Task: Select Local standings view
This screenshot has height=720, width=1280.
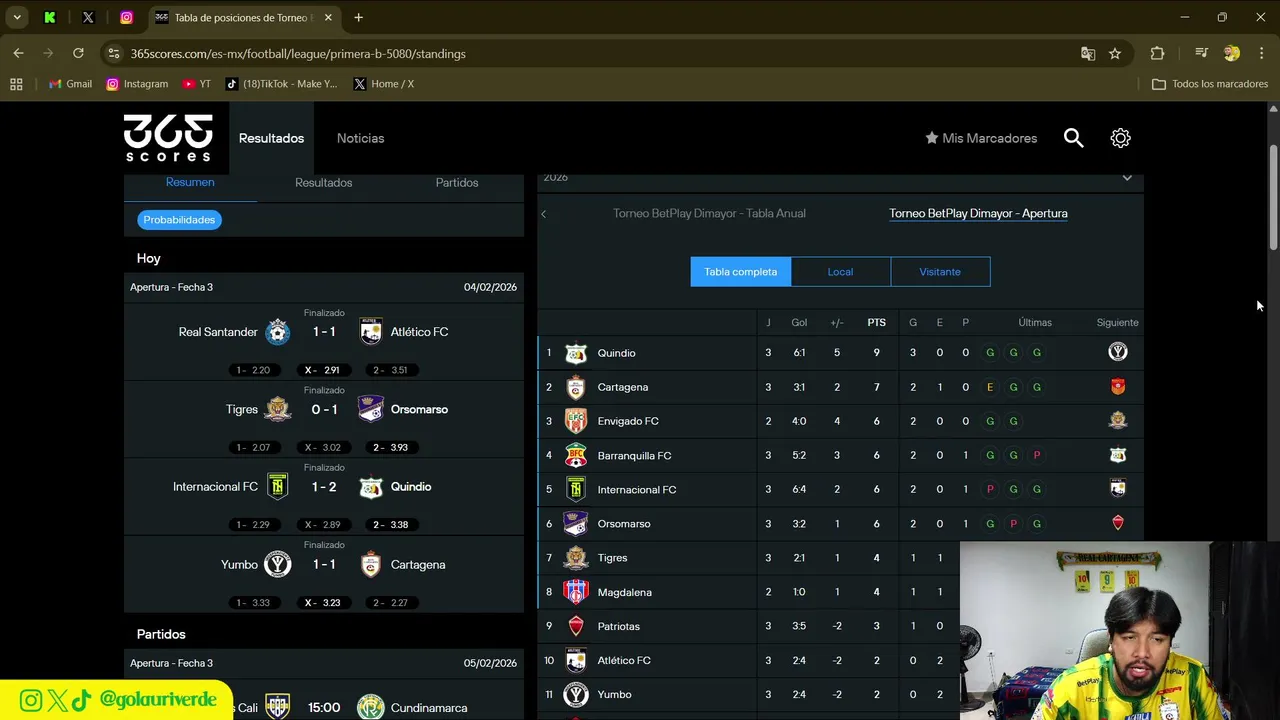Action: tap(840, 272)
